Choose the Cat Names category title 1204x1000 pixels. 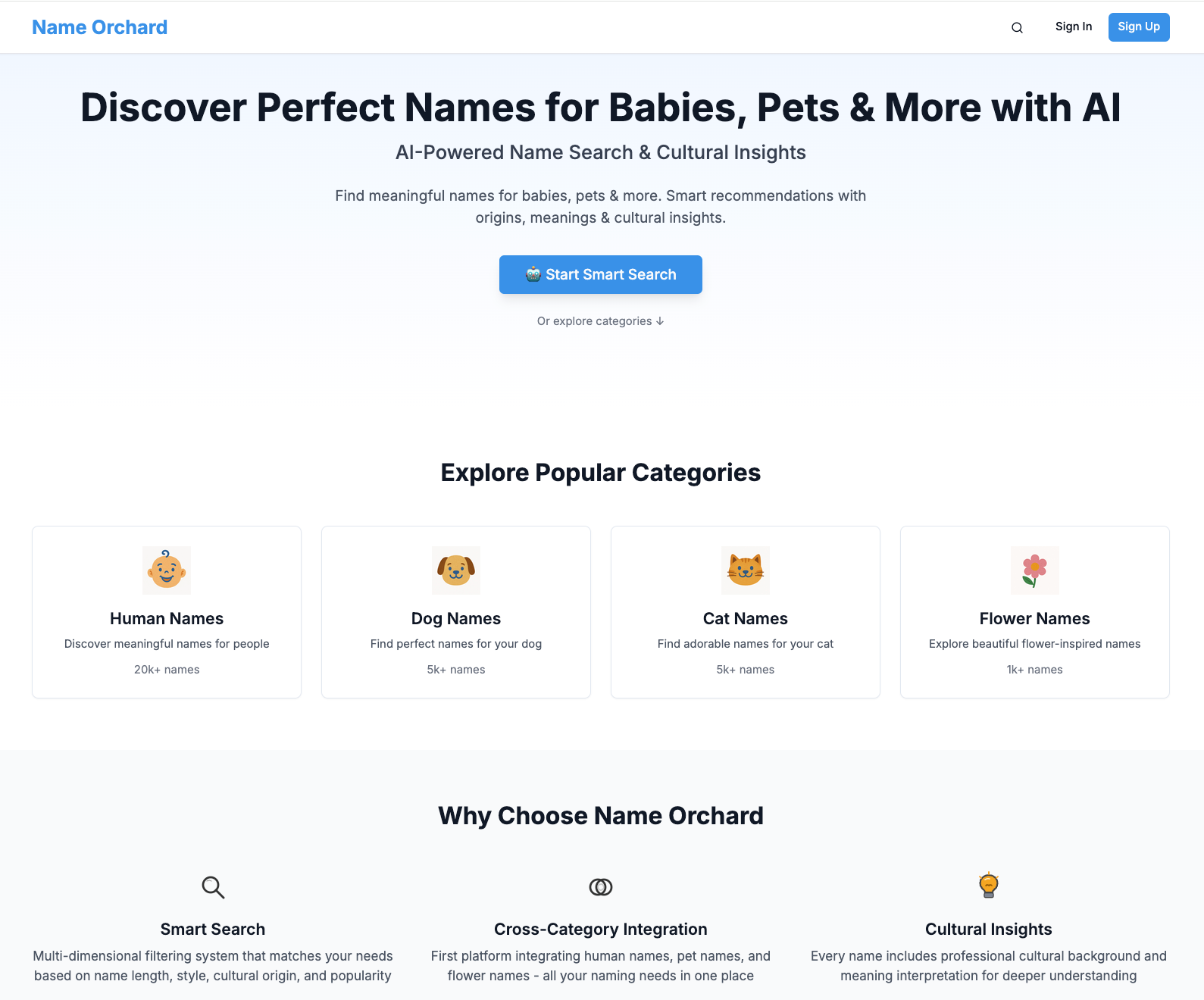(x=746, y=619)
